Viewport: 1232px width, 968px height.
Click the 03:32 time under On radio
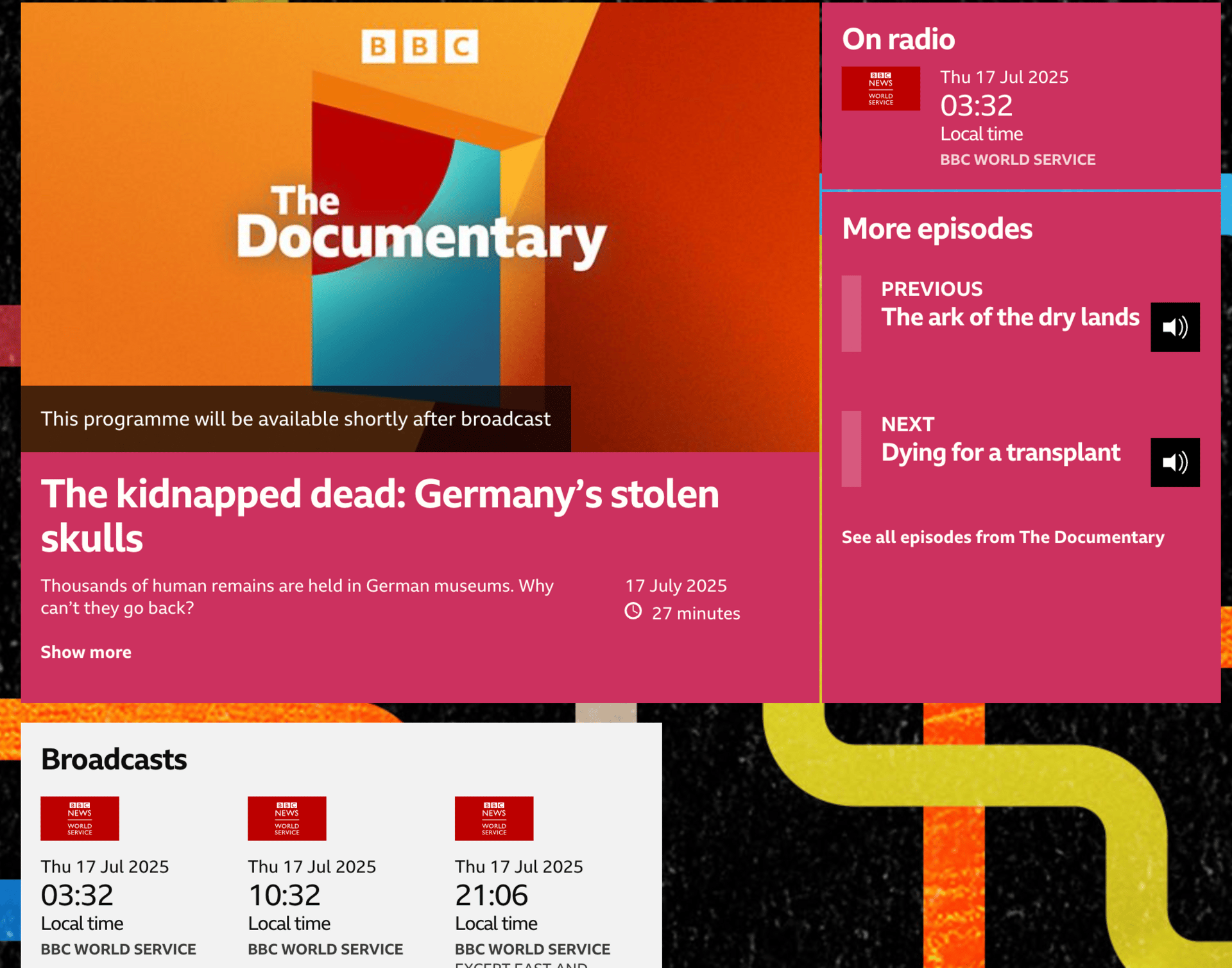[976, 106]
